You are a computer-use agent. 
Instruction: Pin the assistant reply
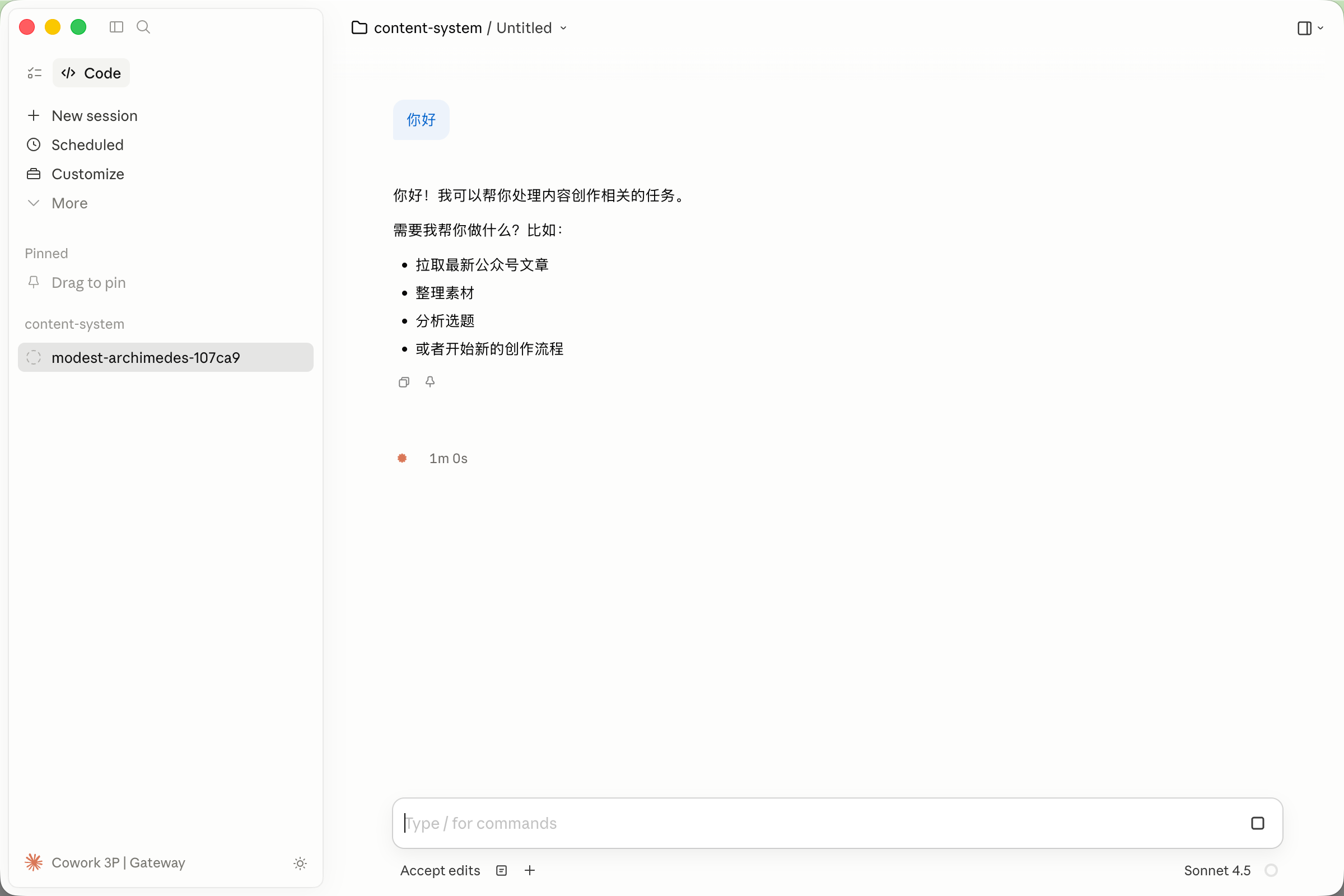pyautogui.click(x=430, y=382)
